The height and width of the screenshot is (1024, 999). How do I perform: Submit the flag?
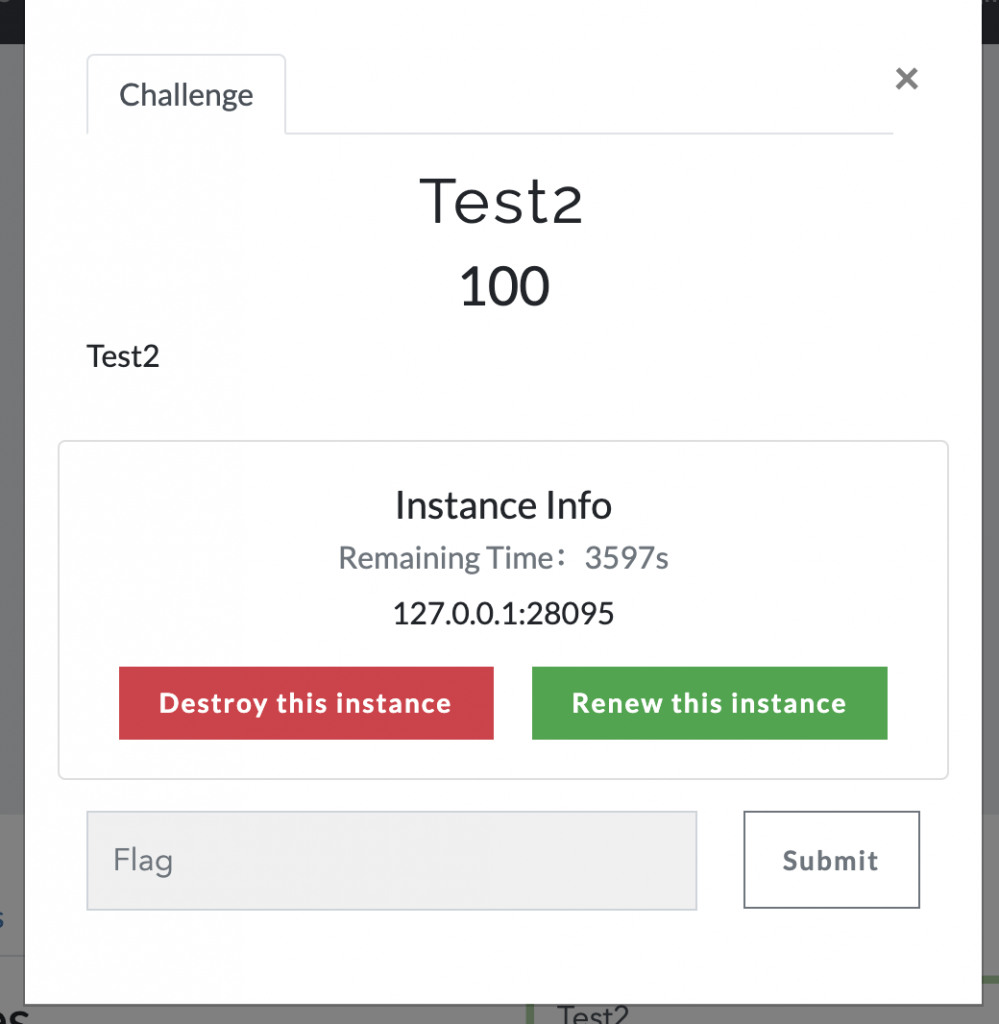830,860
